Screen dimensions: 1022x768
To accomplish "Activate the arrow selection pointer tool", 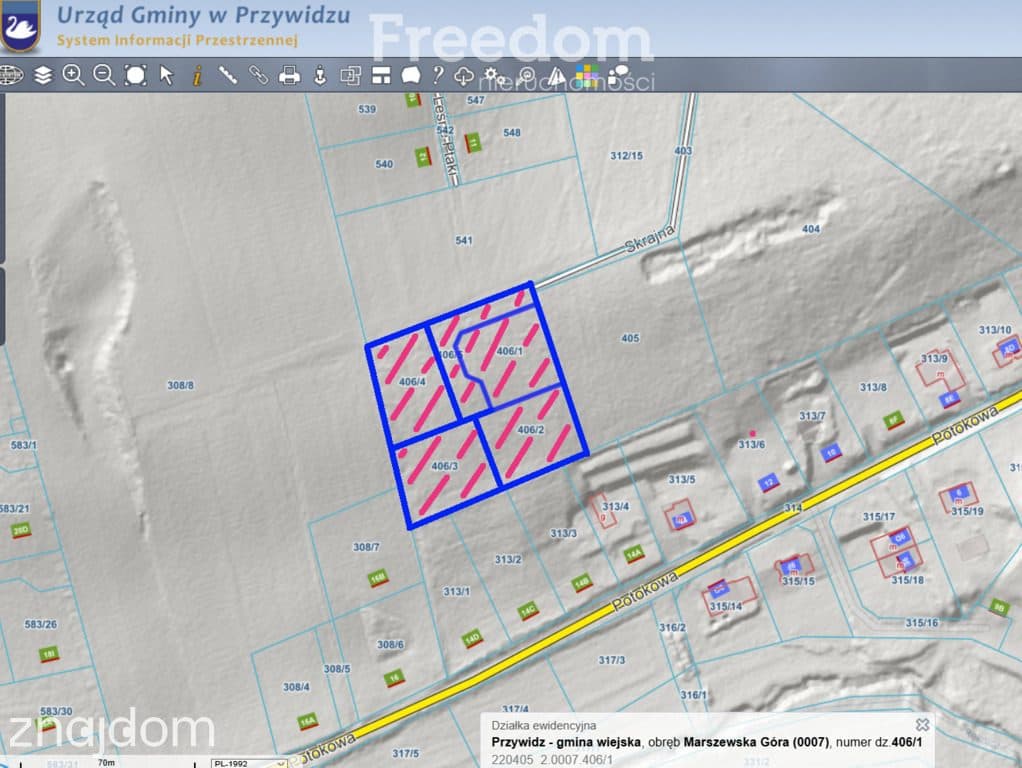I will [167, 76].
